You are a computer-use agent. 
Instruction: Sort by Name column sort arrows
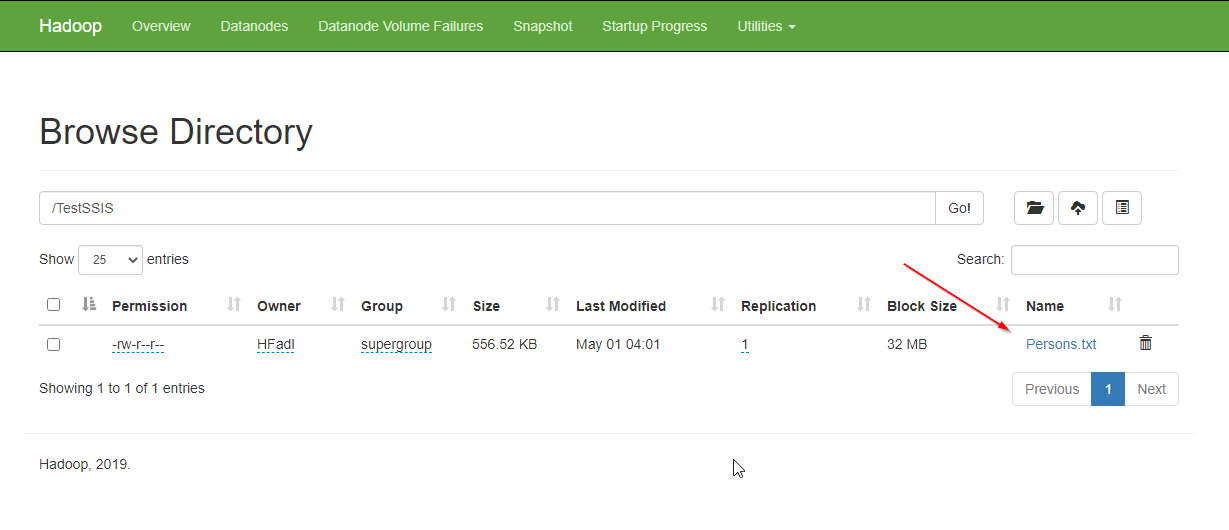[1115, 305]
